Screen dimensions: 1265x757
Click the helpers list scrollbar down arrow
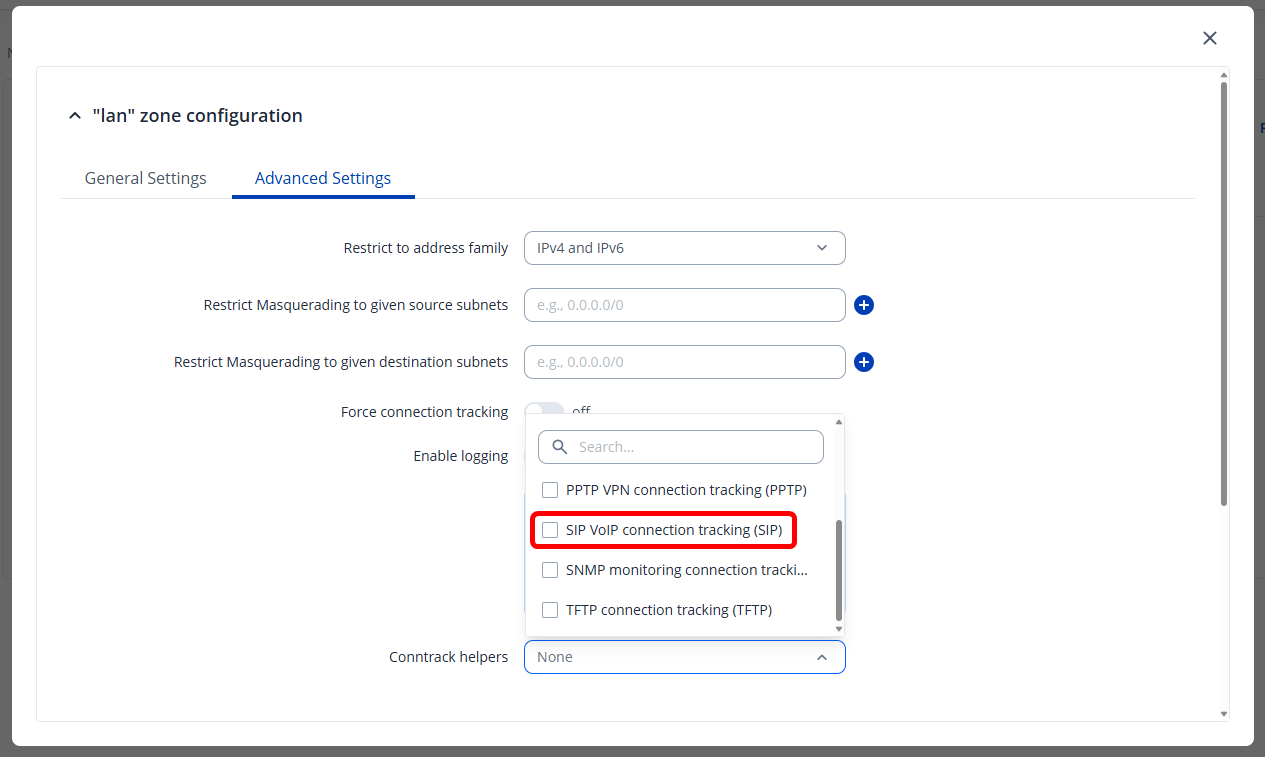[x=839, y=629]
